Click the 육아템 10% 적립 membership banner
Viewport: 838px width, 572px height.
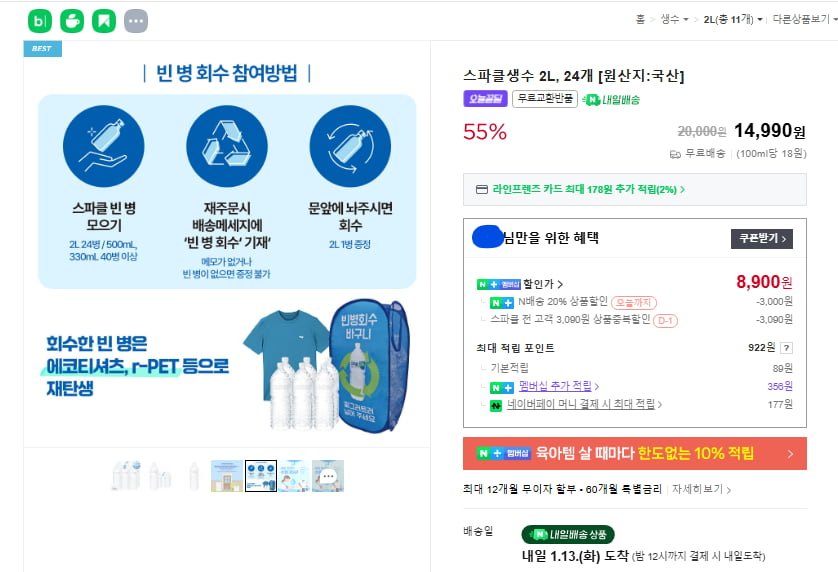pyautogui.click(x=634, y=453)
